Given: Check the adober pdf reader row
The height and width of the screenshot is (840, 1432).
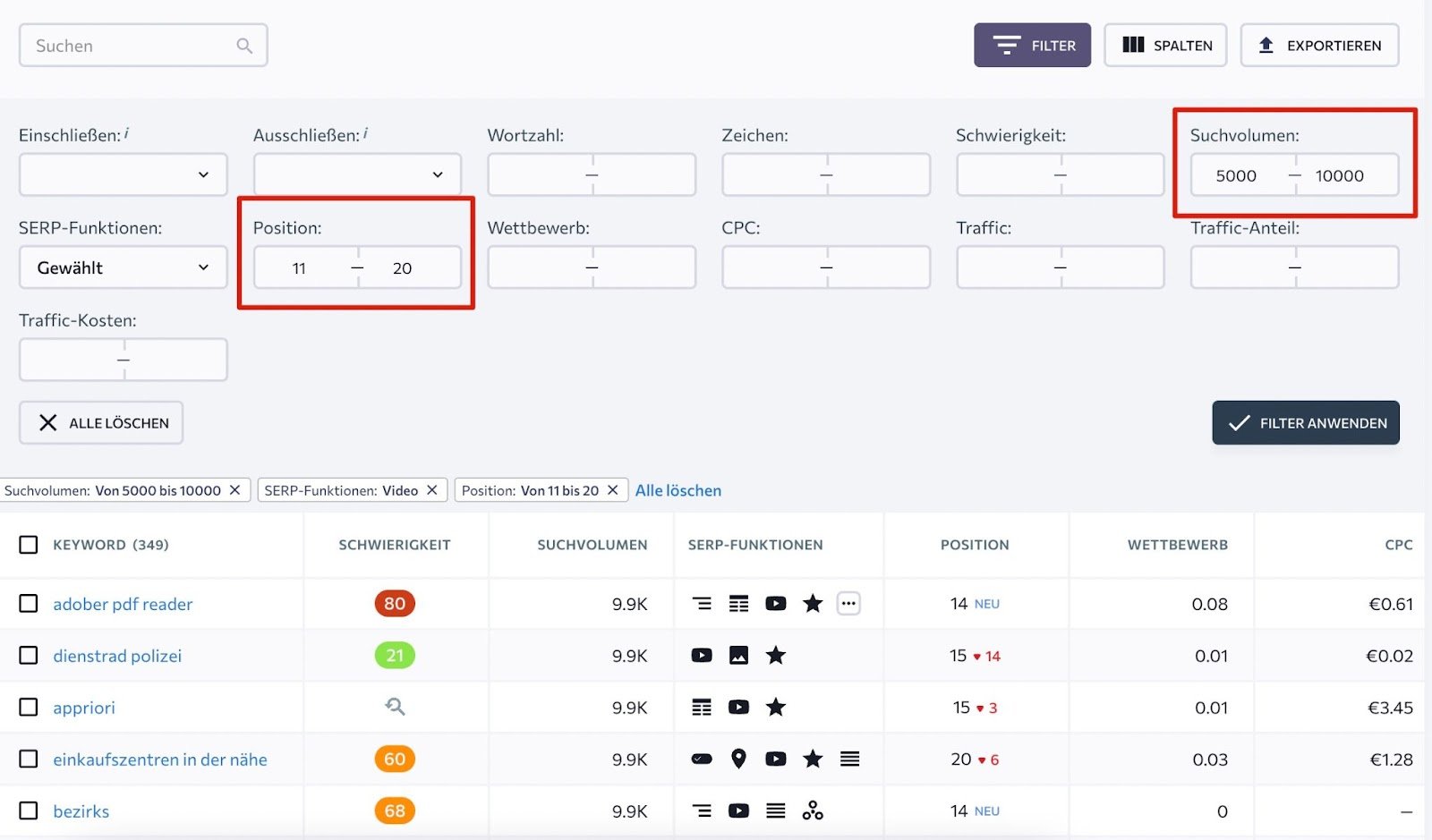Looking at the screenshot, I should click(x=29, y=603).
